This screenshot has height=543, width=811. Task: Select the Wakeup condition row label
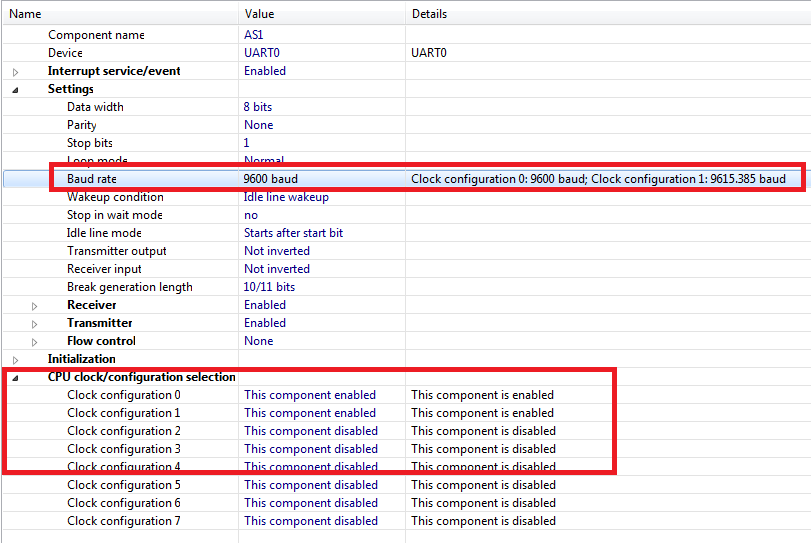[115, 197]
